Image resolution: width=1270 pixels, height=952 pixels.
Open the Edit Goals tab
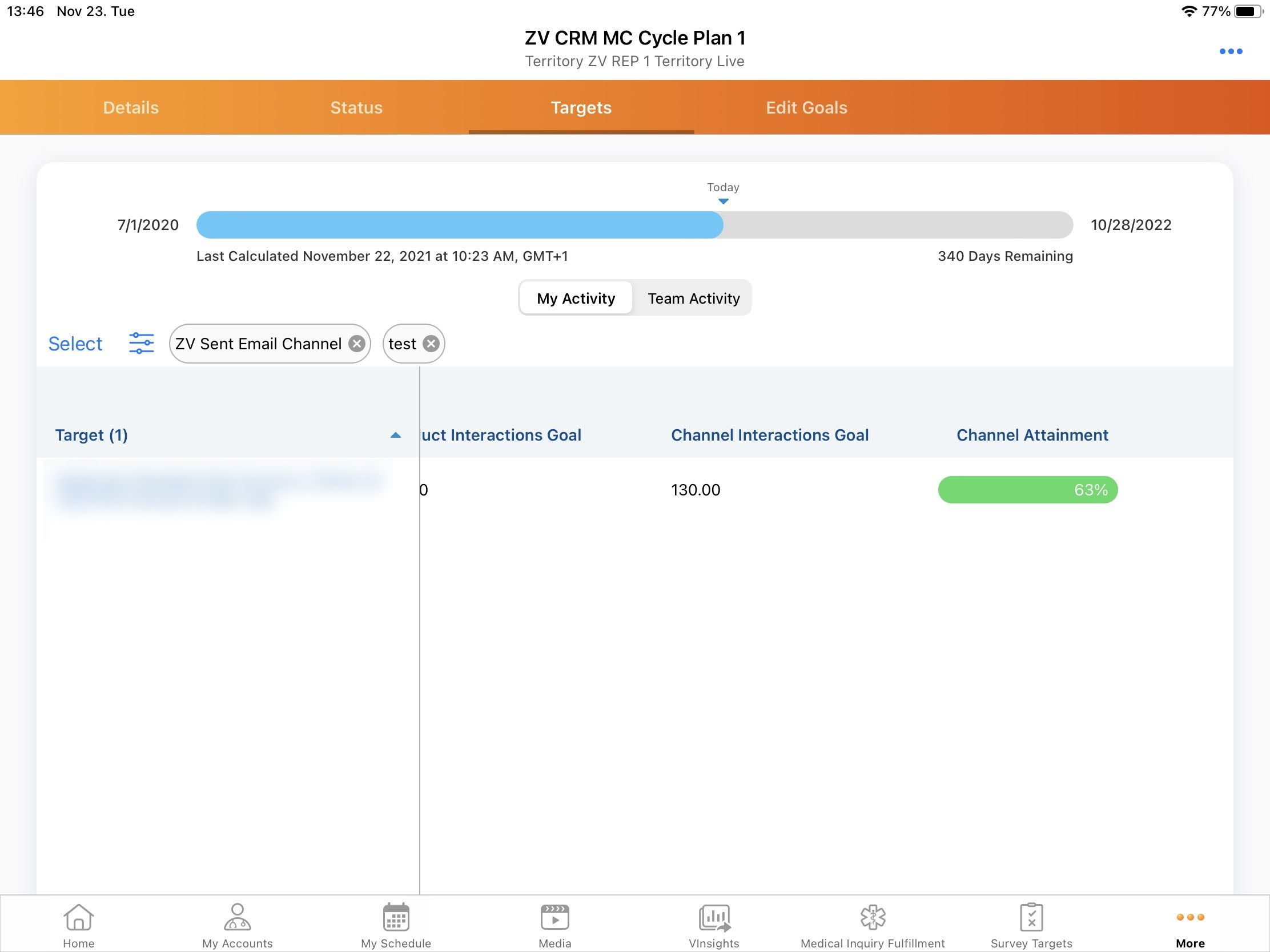click(x=806, y=108)
